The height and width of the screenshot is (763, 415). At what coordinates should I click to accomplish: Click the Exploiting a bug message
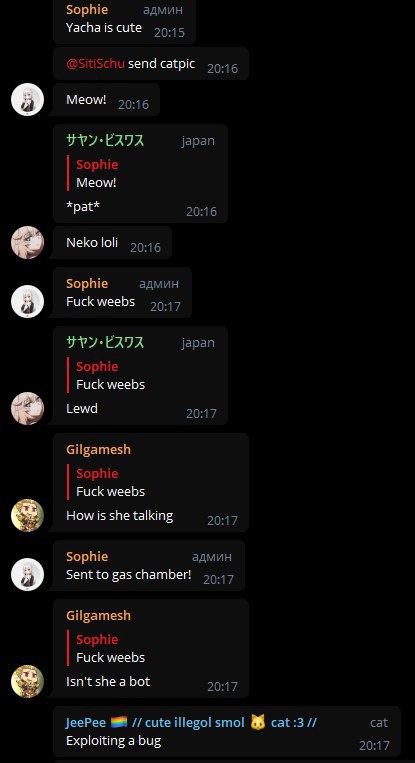113,741
